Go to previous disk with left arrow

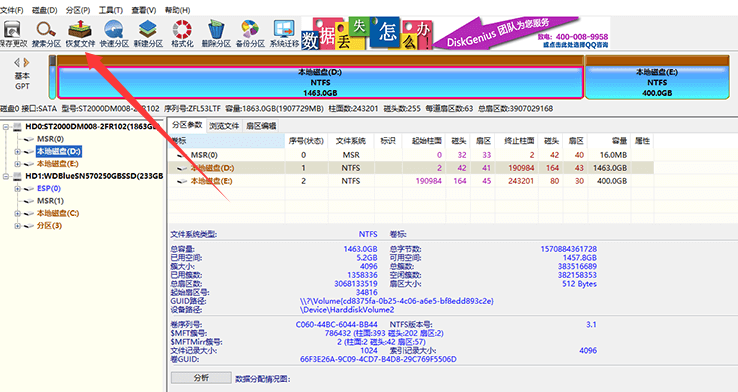click(17, 62)
